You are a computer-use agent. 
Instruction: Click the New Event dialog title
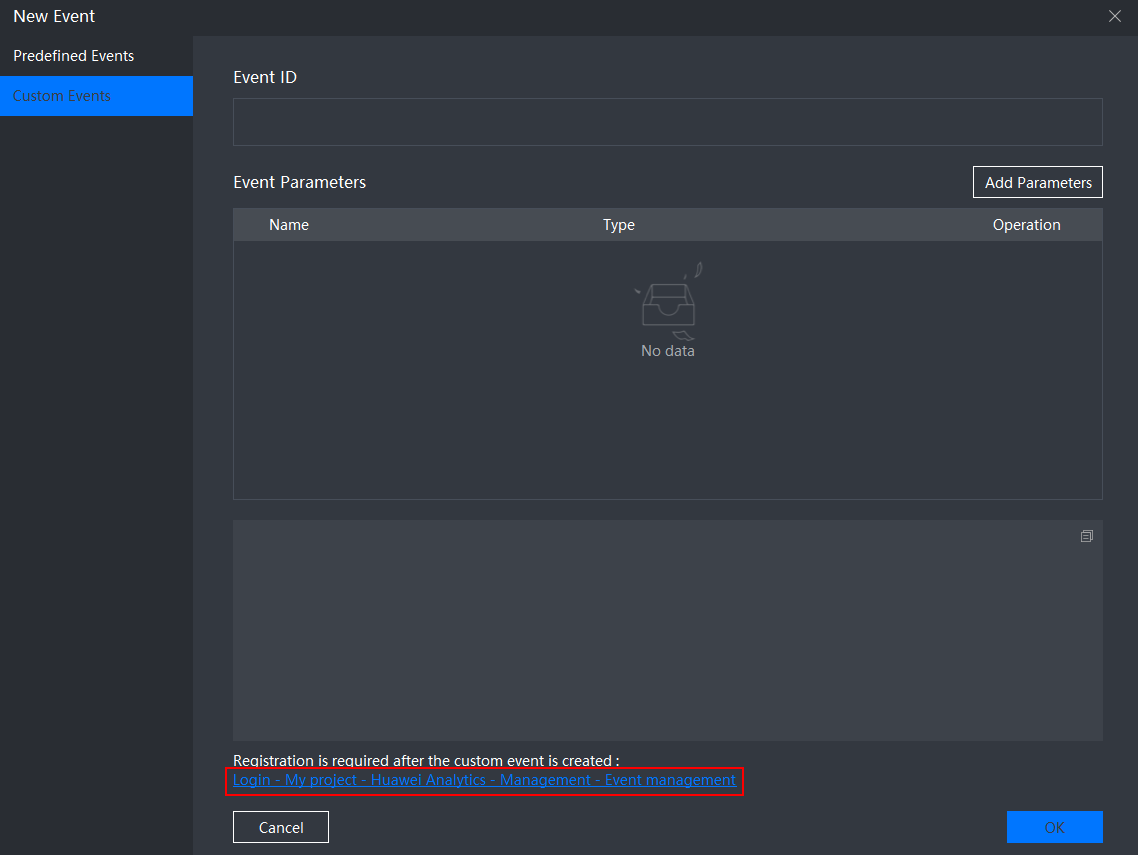click(54, 16)
